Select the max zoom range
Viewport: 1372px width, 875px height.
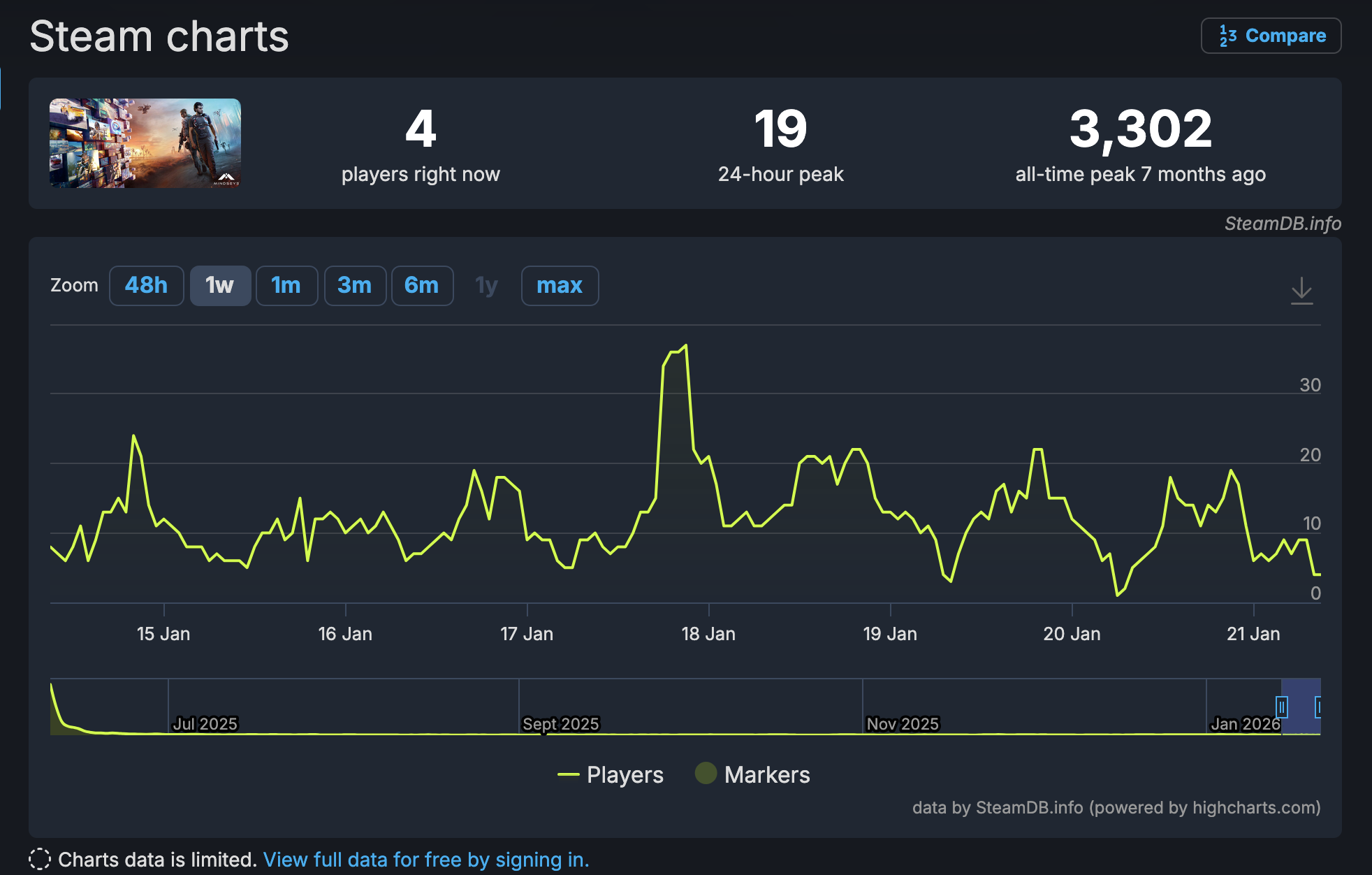559,286
